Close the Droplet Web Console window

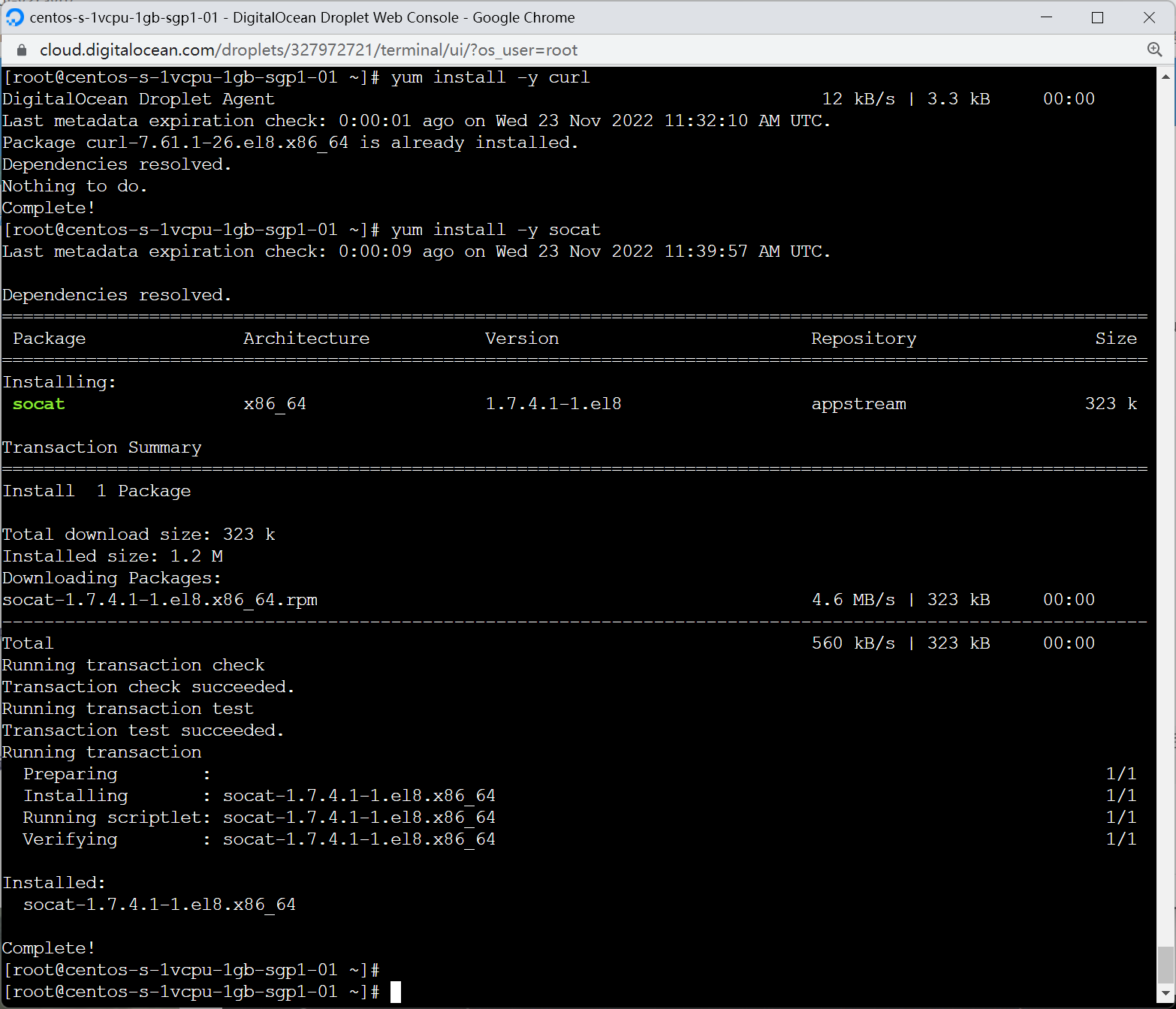1148,17
